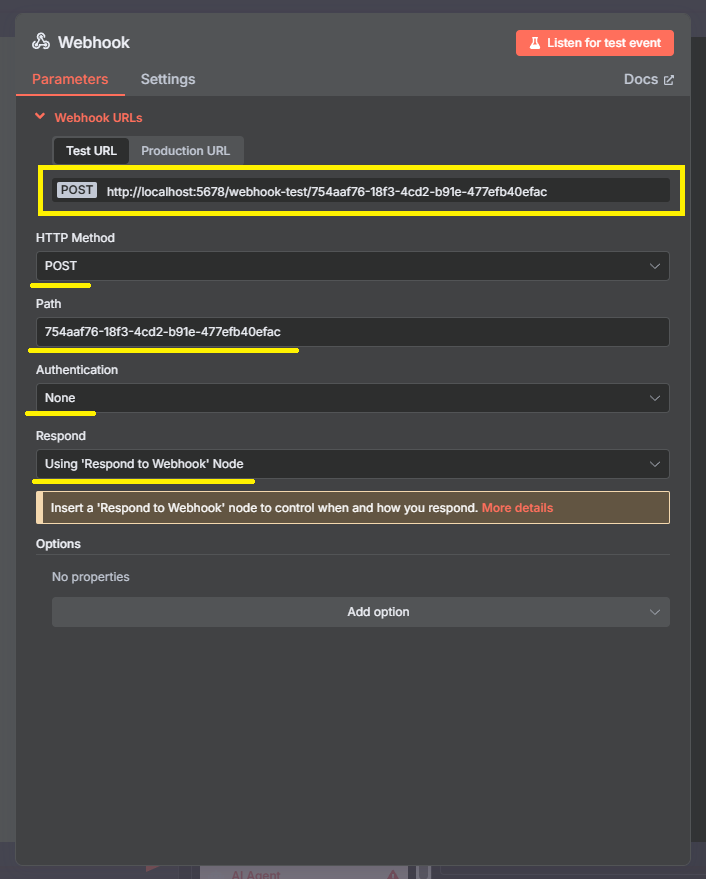This screenshot has height=879, width=706.
Task: Open Respond 'Using Respond to Webhook Node' dropdown
Action: click(x=353, y=464)
